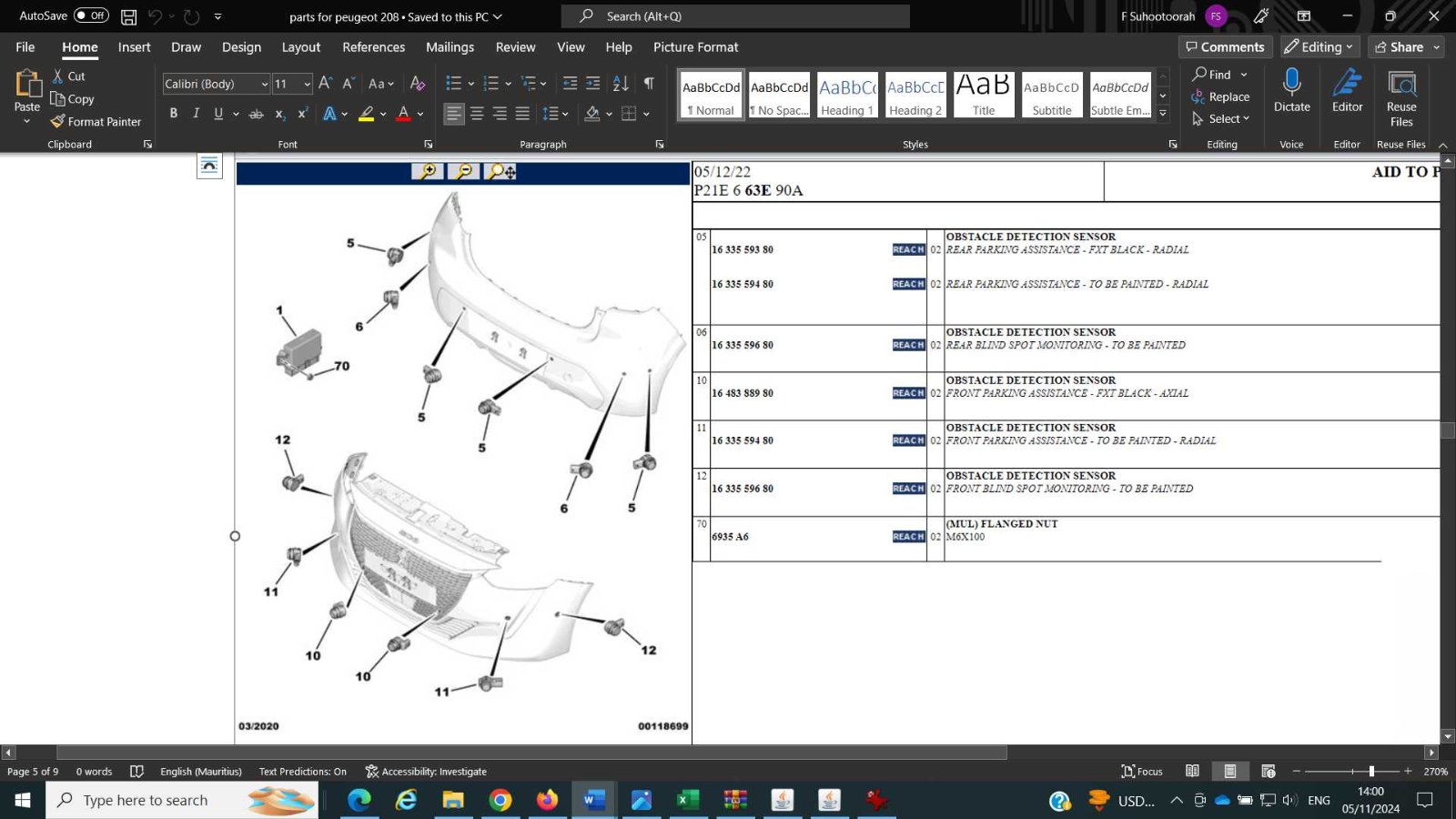Open the Insert tab
The image size is (1456, 819).
(135, 47)
